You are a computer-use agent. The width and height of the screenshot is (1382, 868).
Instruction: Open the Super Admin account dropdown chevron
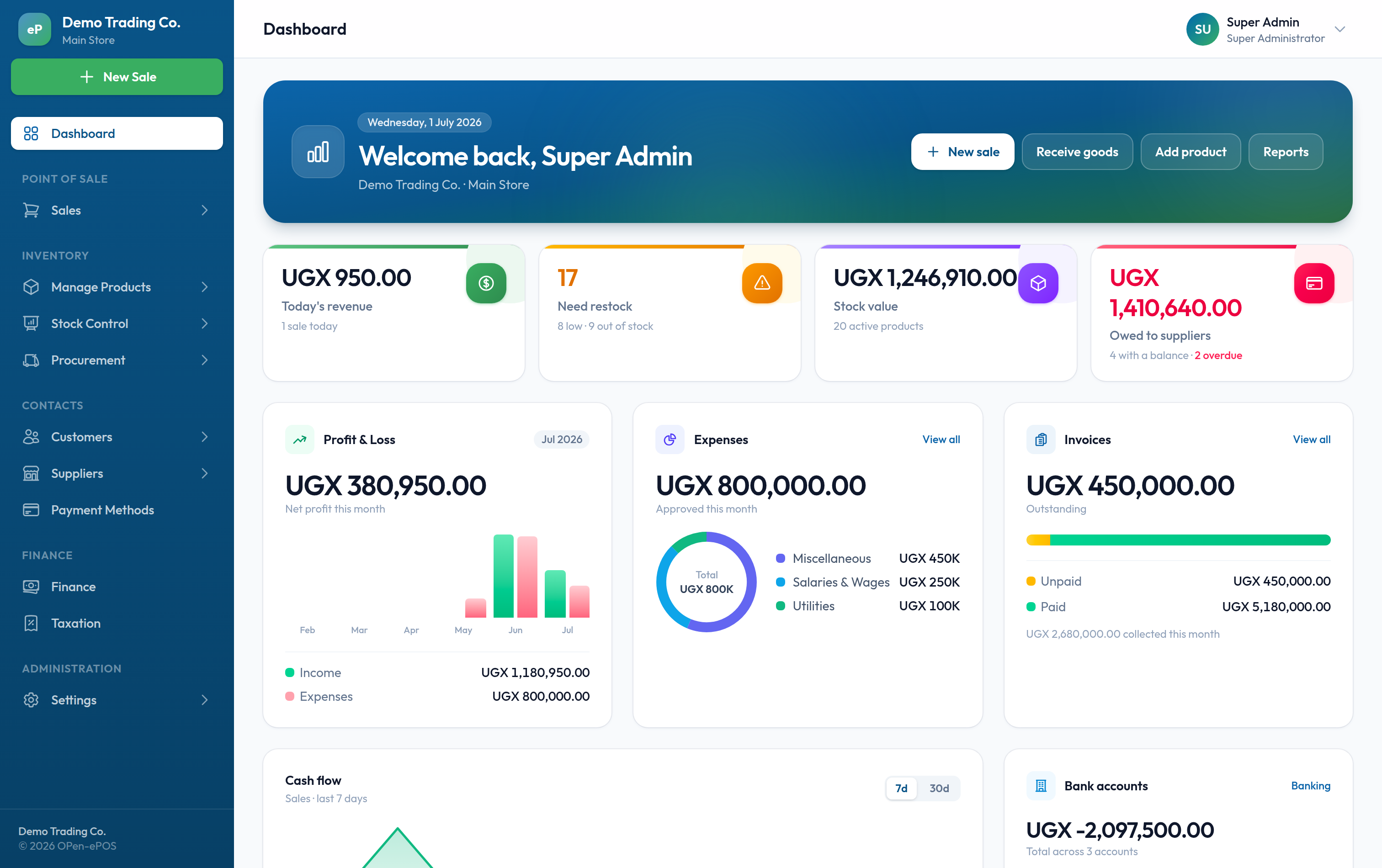[x=1339, y=29]
